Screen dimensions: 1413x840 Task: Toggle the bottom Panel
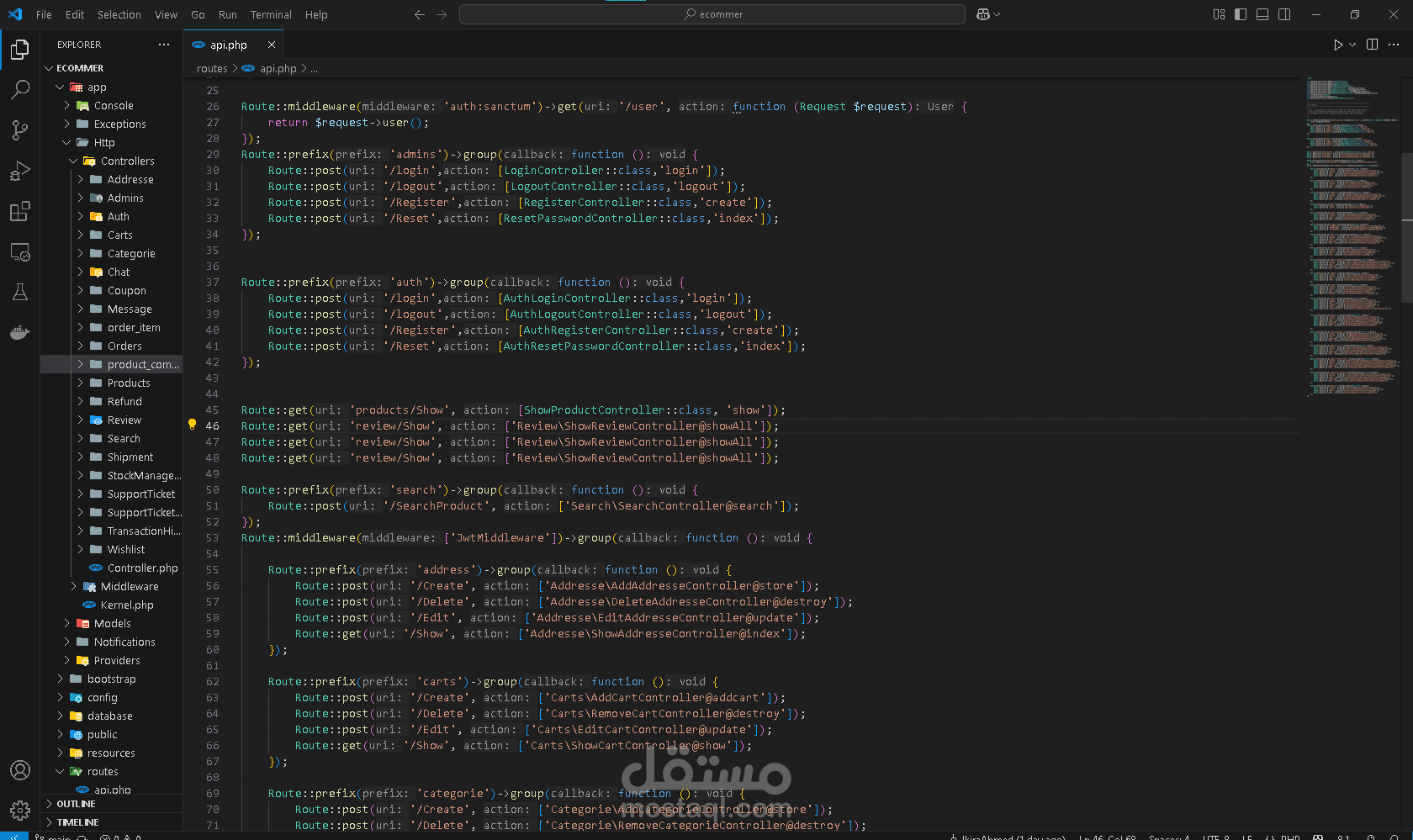pyautogui.click(x=1262, y=14)
